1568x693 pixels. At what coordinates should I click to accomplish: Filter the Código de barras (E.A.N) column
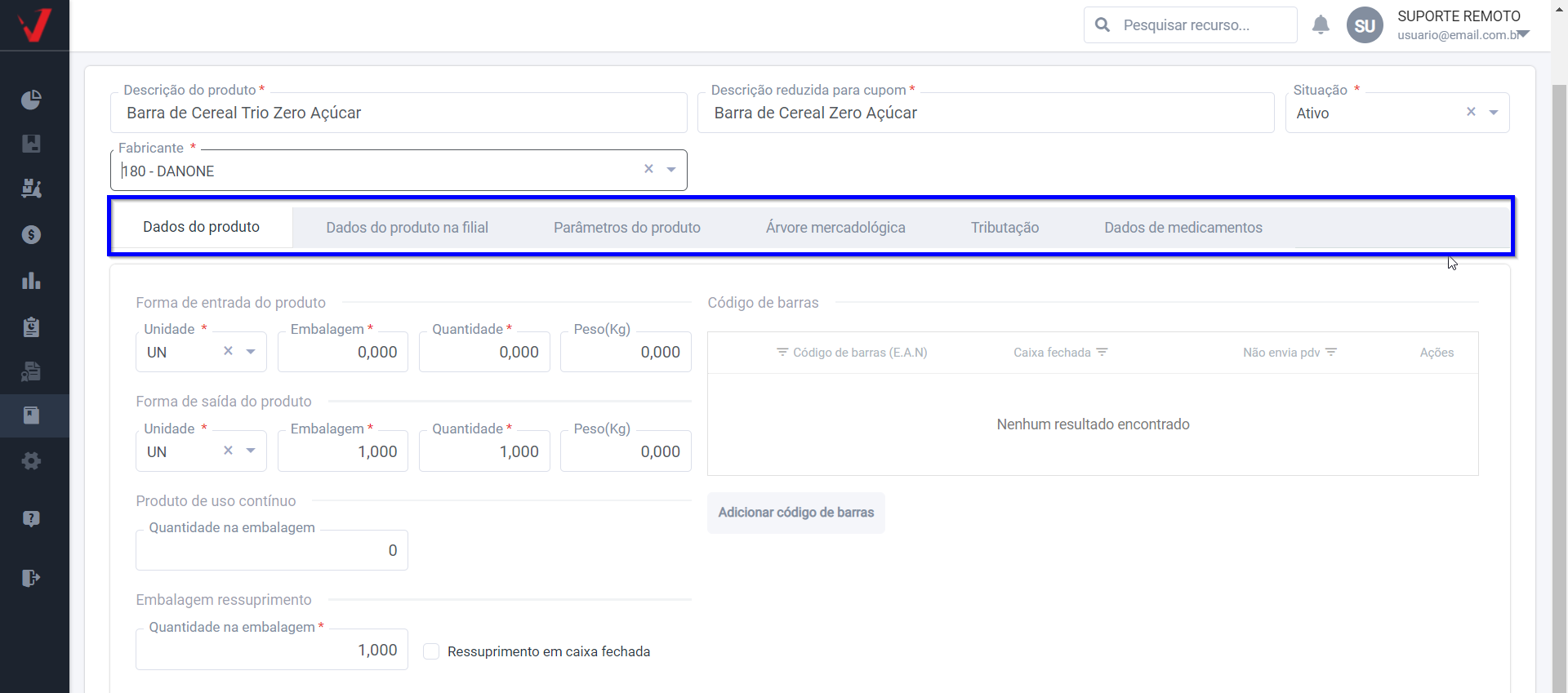click(x=782, y=352)
